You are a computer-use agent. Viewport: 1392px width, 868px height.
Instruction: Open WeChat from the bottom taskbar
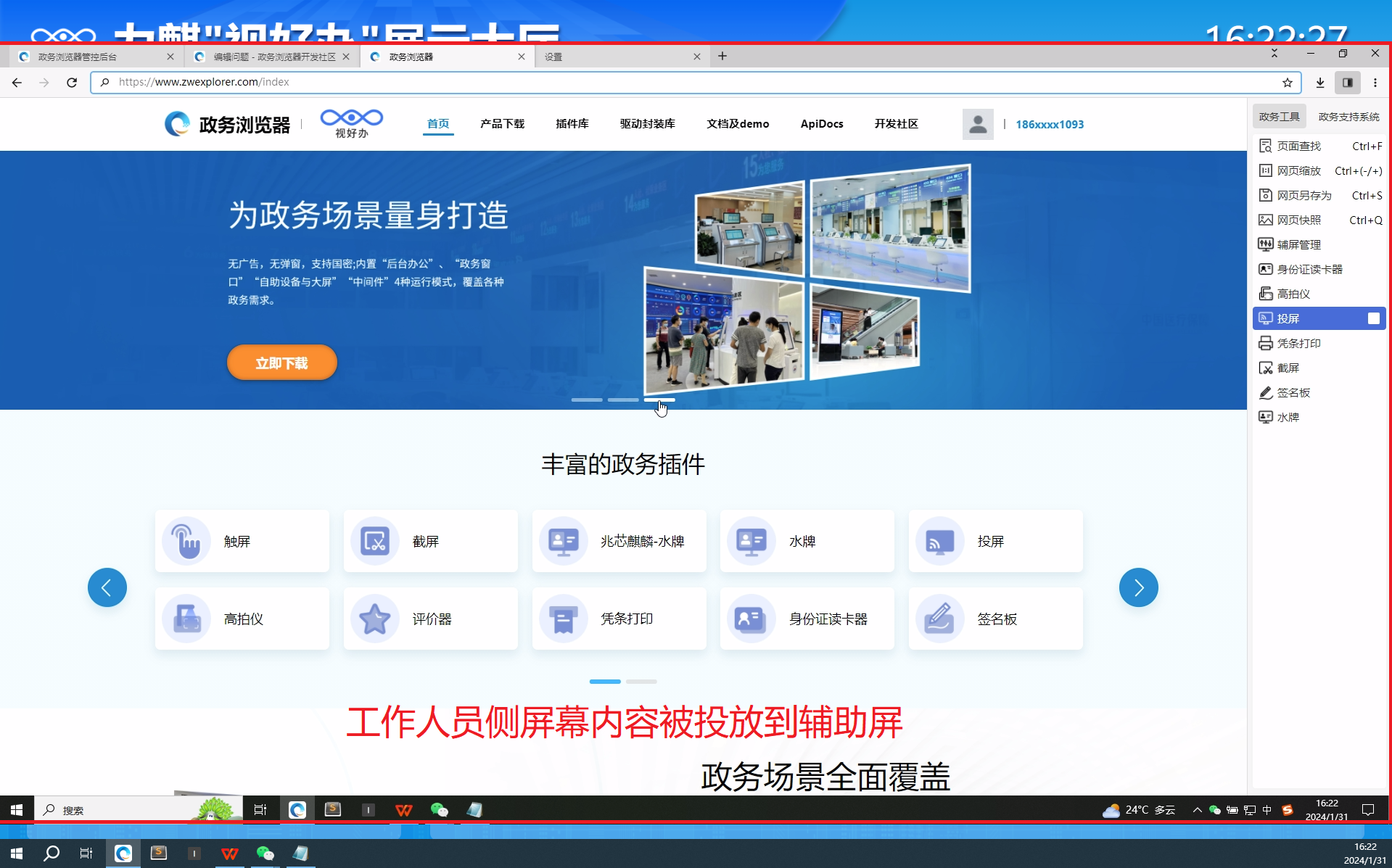[x=265, y=853]
